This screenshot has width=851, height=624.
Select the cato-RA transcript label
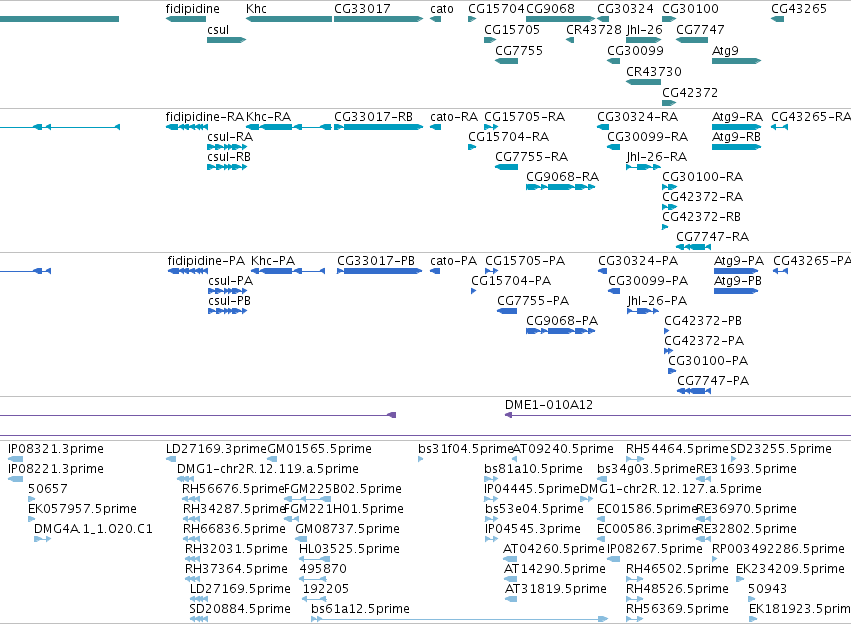454,117
